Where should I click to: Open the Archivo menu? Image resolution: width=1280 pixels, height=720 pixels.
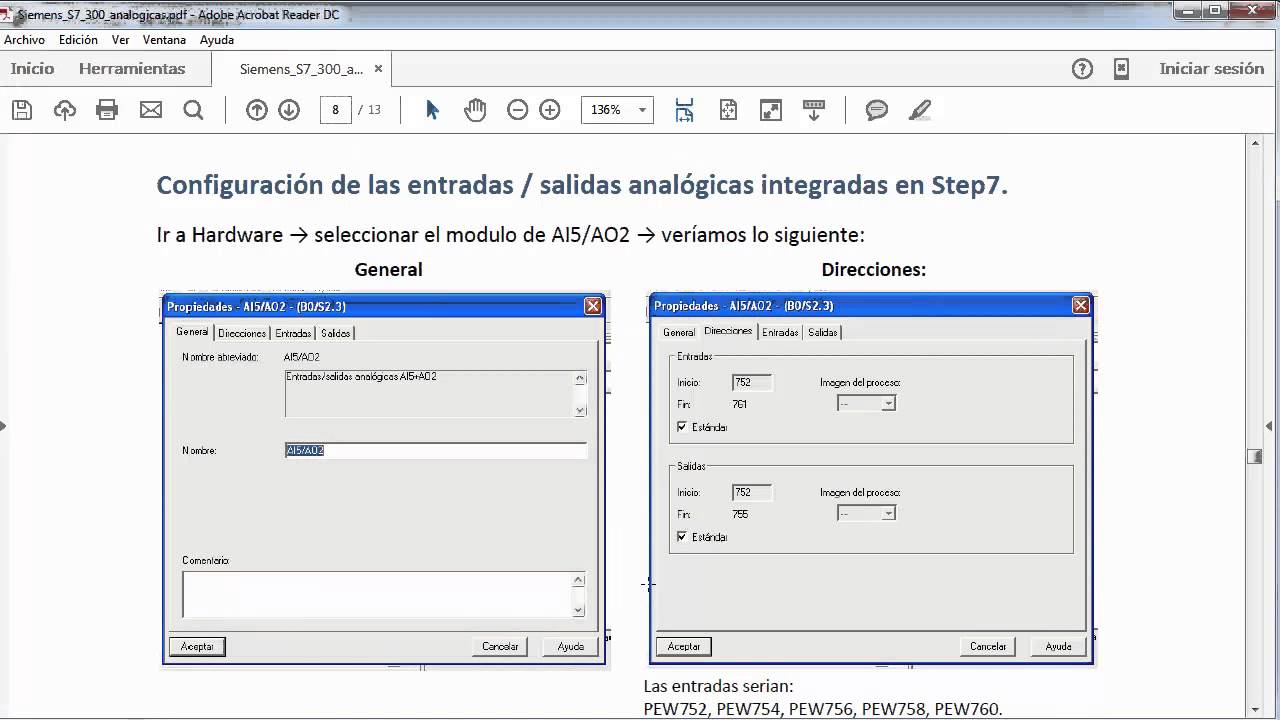click(x=25, y=40)
